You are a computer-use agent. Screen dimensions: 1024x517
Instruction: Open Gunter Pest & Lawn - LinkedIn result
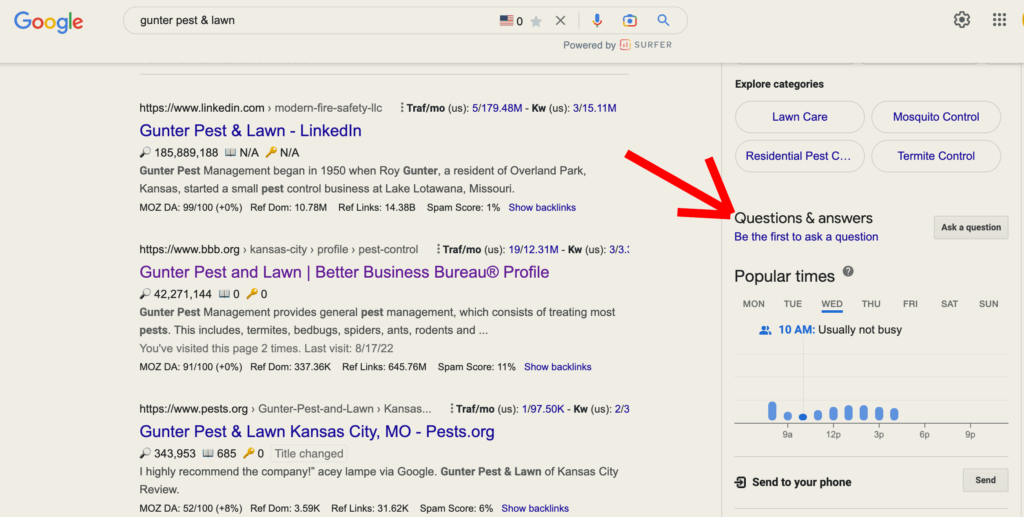click(x=250, y=131)
